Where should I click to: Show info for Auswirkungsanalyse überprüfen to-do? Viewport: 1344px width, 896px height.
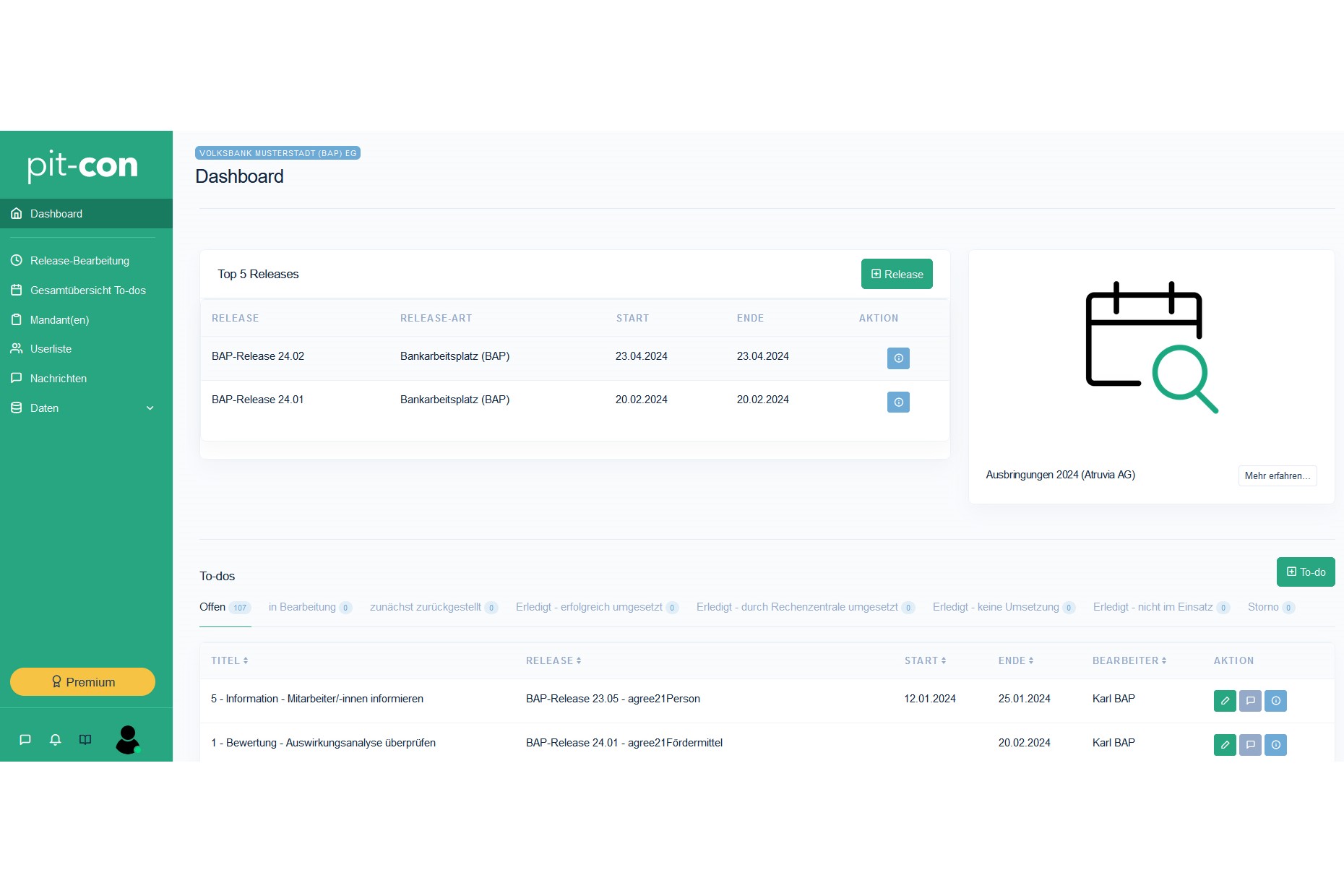[x=1275, y=744]
